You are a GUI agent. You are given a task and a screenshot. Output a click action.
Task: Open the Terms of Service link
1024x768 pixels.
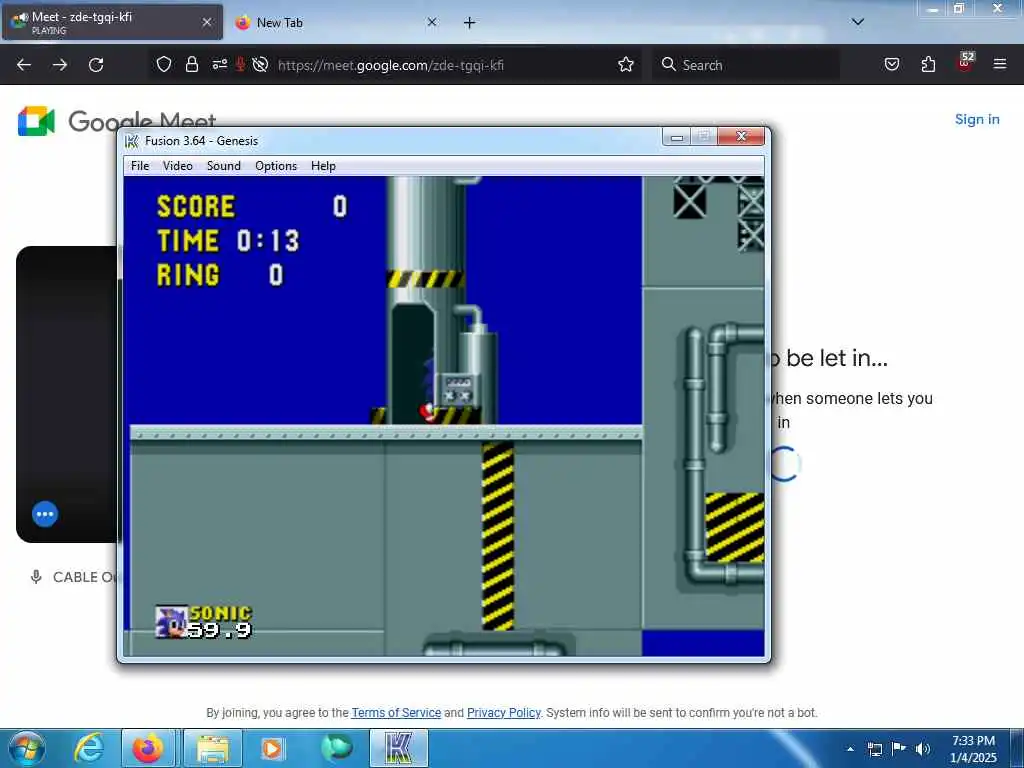396,712
